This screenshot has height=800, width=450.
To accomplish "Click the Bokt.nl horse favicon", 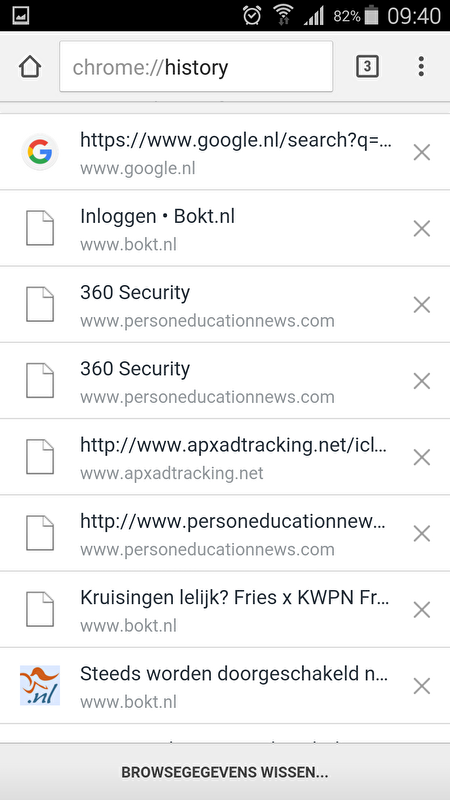I will (40, 686).
